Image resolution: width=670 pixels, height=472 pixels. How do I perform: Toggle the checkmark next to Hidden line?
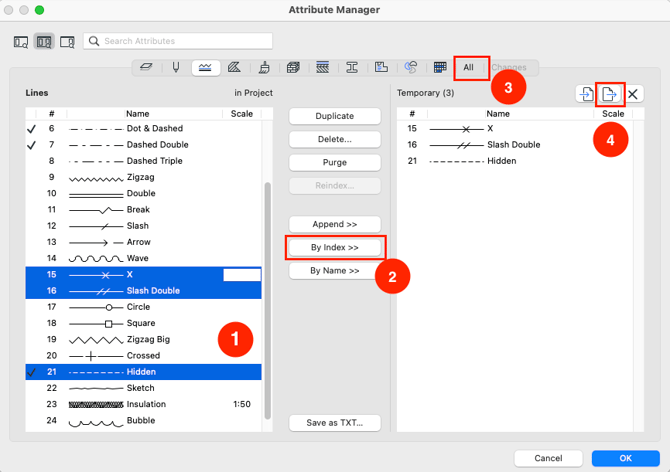(x=32, y=372)
